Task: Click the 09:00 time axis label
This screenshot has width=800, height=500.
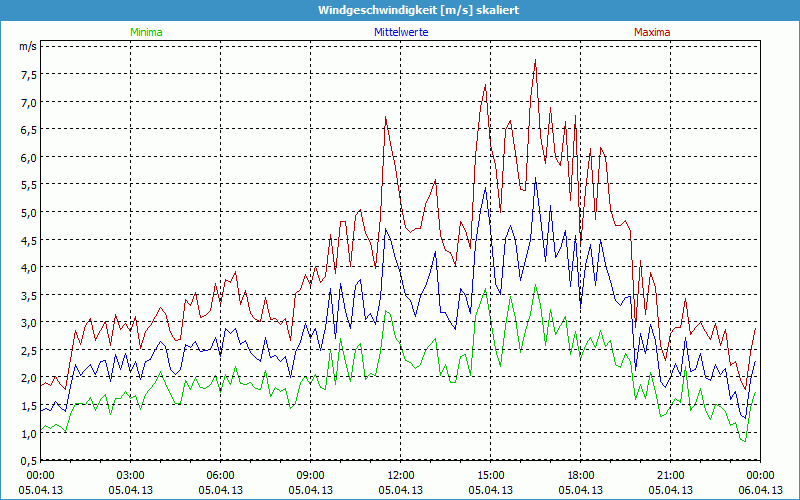Action: click(310, 476)
